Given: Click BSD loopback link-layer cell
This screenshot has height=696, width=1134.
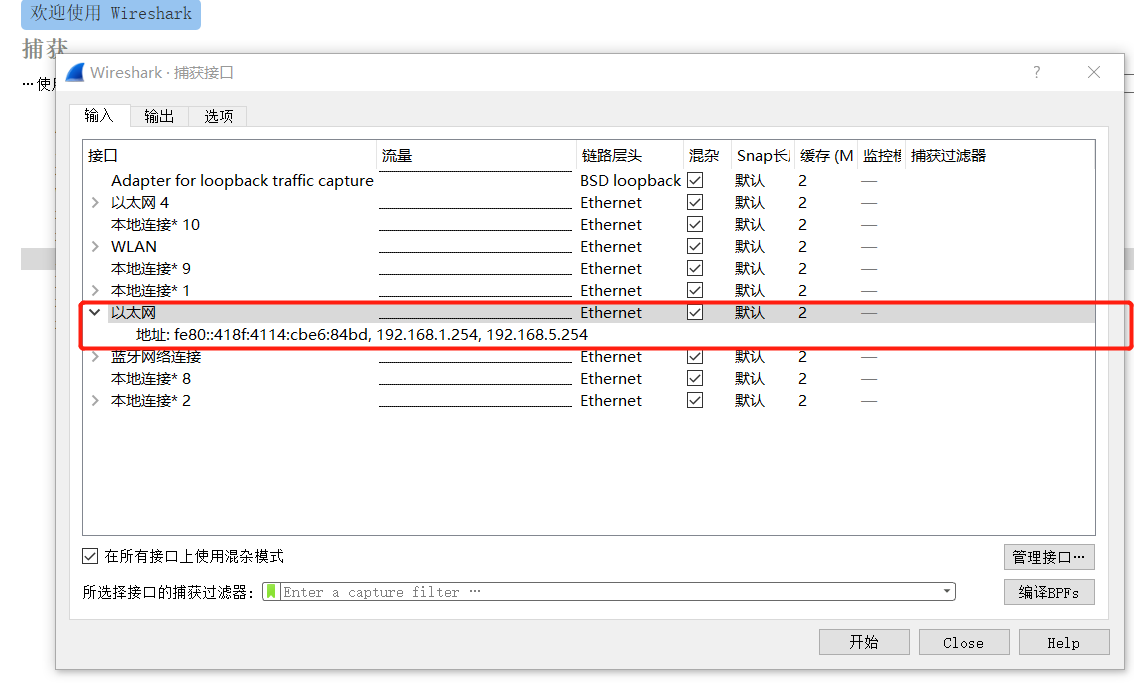Looking at the screenshot, I should (x=630, y=180).
